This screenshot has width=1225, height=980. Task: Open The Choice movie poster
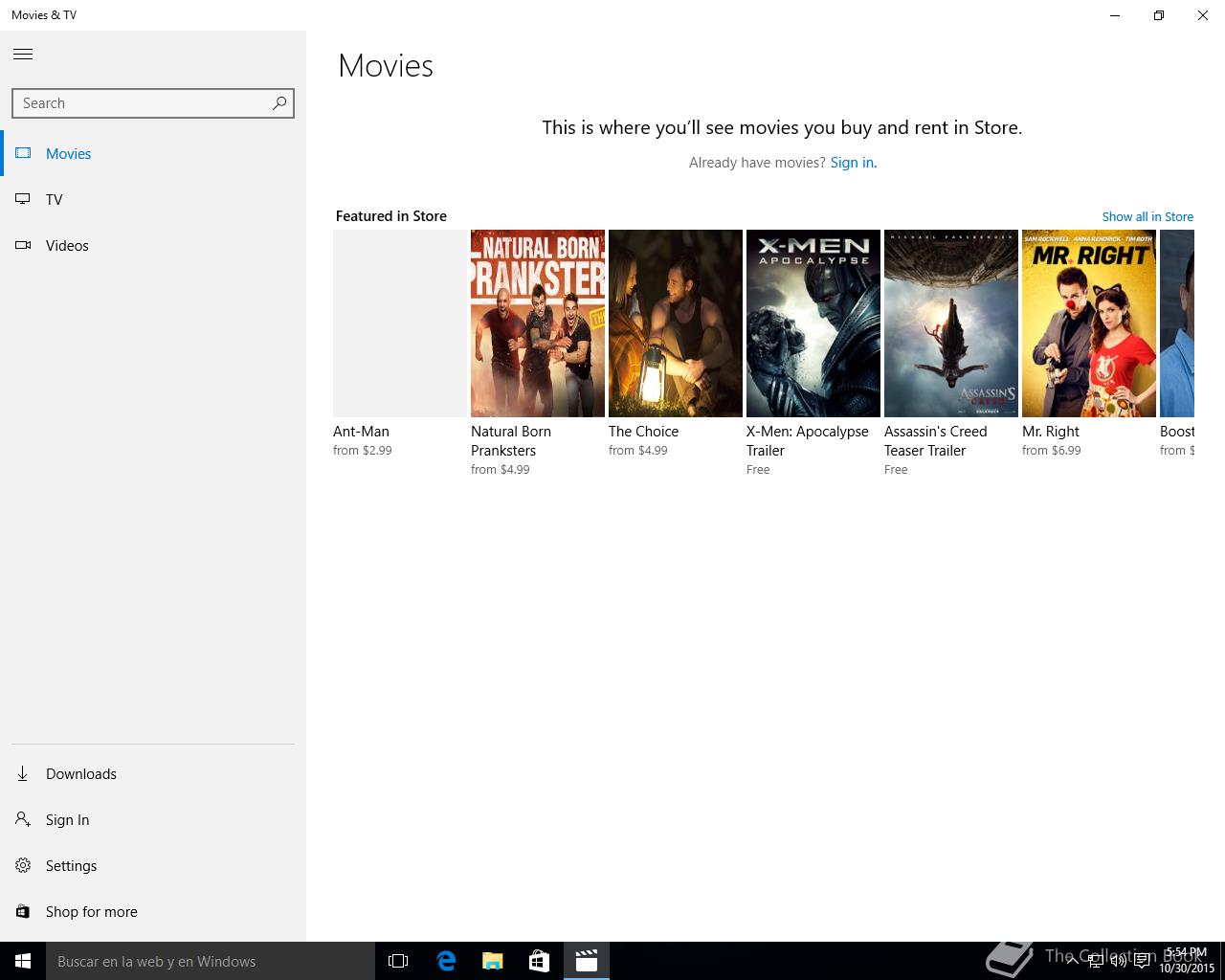click(676, 323)
